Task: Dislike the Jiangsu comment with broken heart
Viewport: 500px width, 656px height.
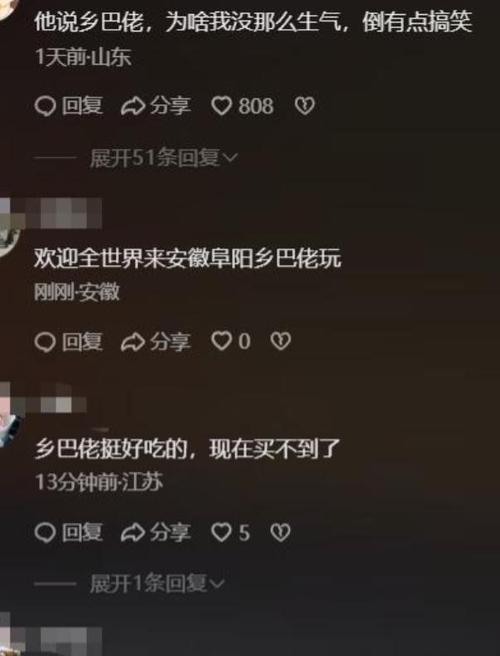Action: pyautogui.click(x=280, y=533)
